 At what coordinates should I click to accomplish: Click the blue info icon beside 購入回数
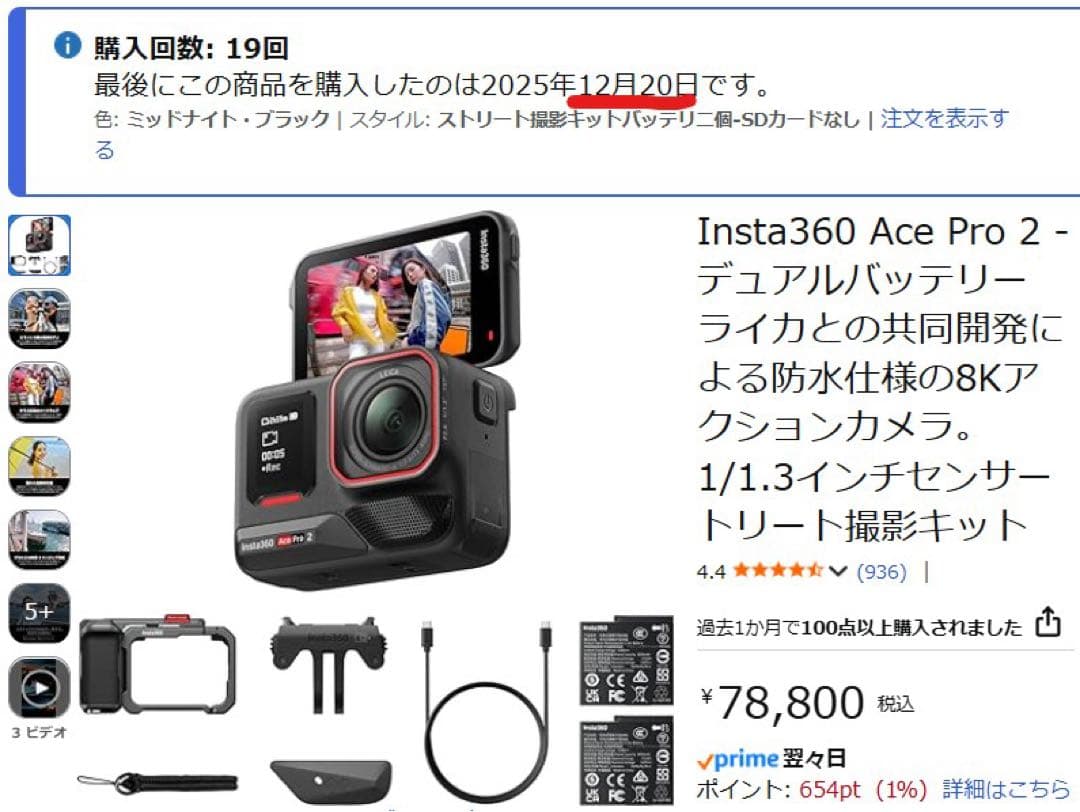68,46
